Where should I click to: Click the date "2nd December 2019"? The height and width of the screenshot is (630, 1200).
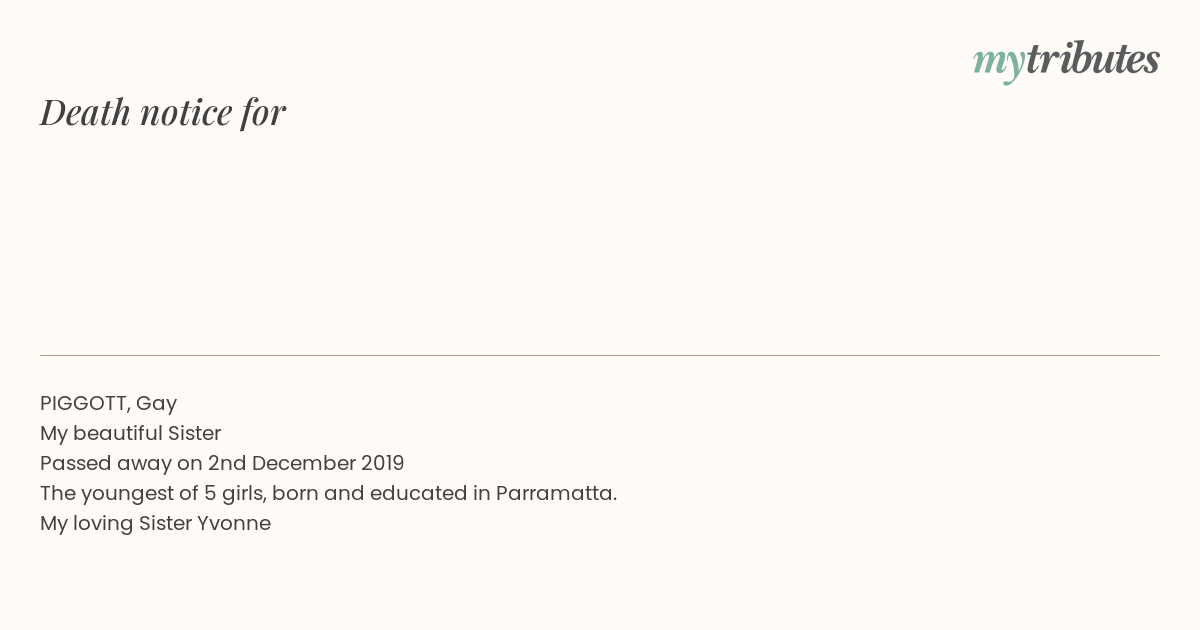point(306,464)
